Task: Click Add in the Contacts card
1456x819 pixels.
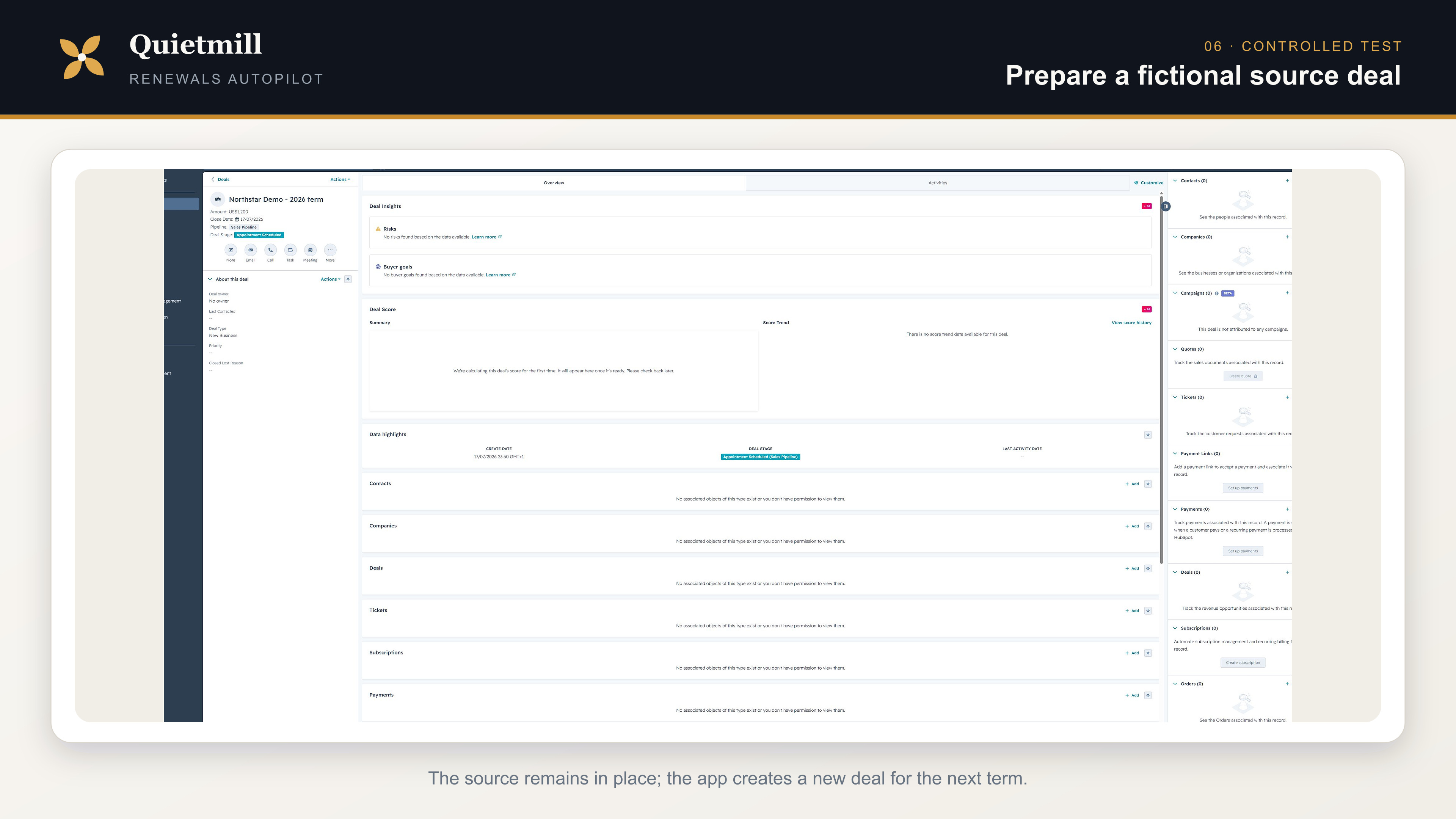Action: (1132, 484)
